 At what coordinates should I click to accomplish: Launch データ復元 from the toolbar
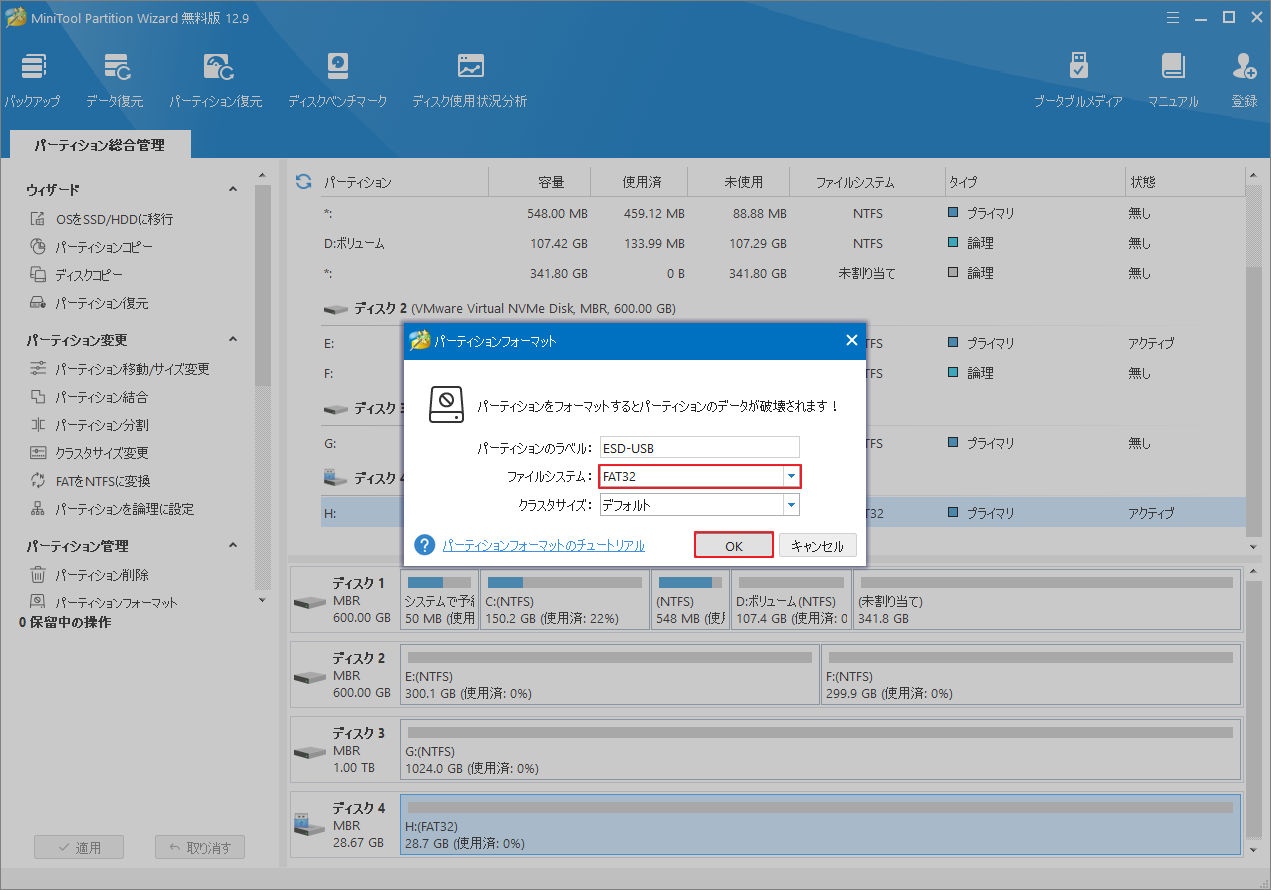point(115,80)
